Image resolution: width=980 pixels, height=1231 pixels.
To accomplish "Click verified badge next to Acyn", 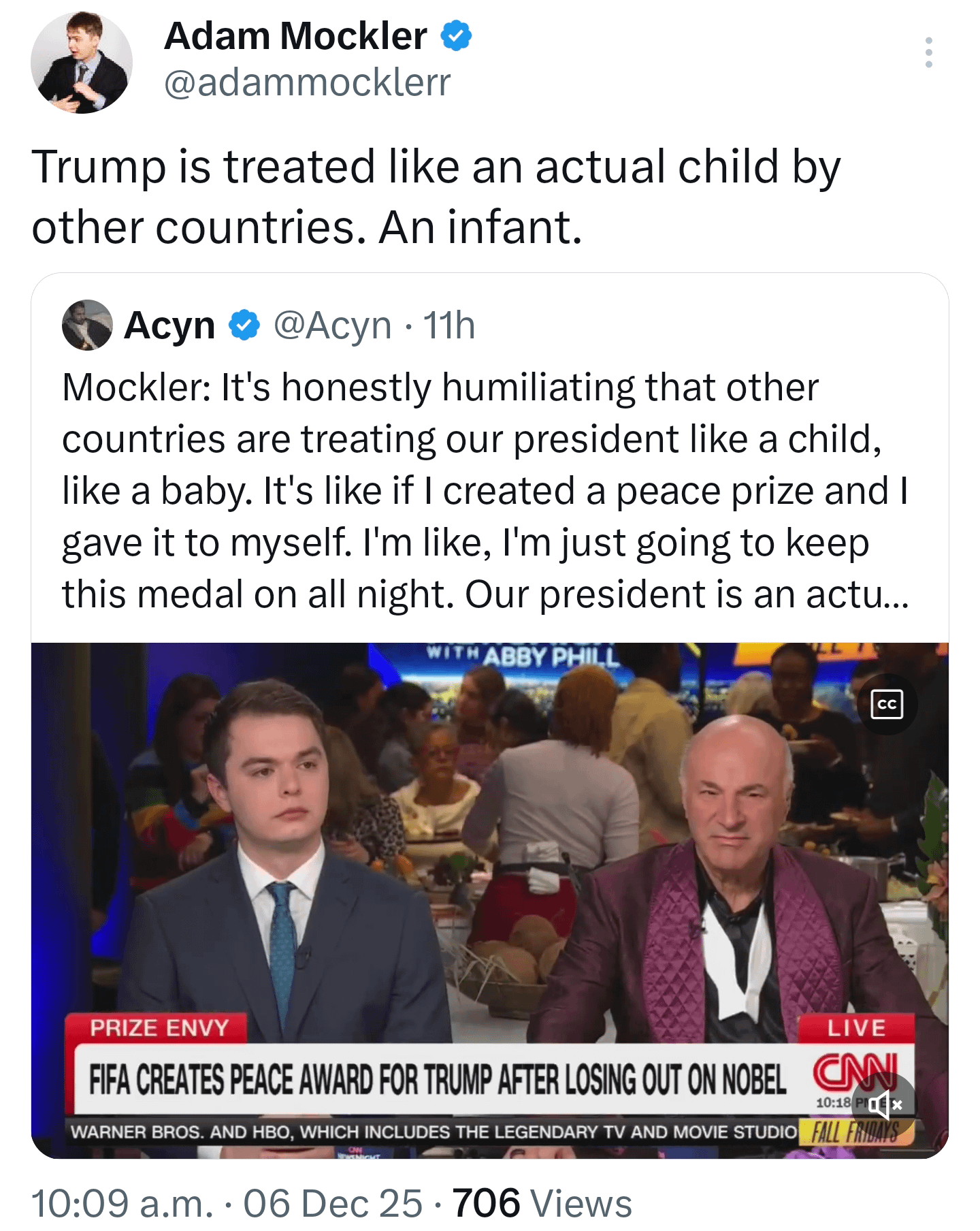I will point(244,325).
